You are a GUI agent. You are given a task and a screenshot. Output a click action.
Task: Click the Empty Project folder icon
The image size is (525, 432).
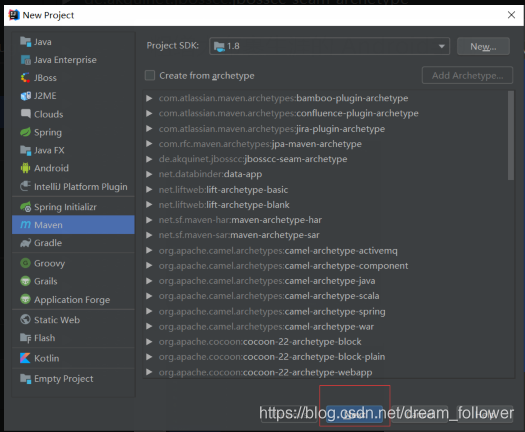point(25,379)
